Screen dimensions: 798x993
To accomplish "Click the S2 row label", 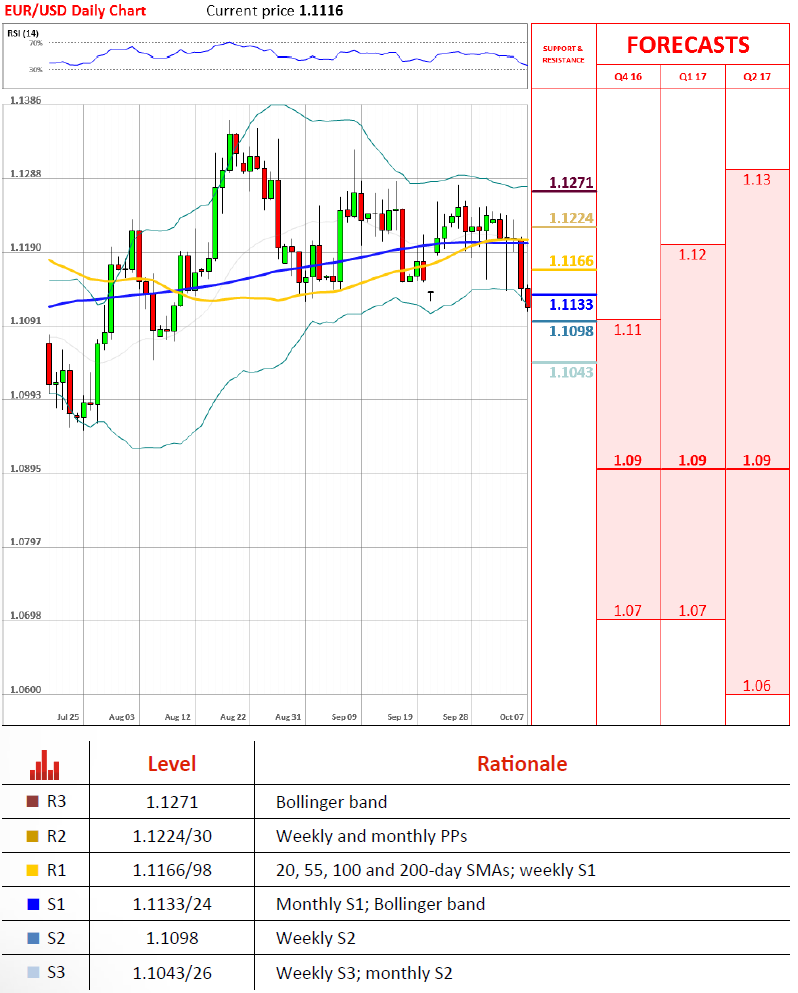I will pos(56,938).
